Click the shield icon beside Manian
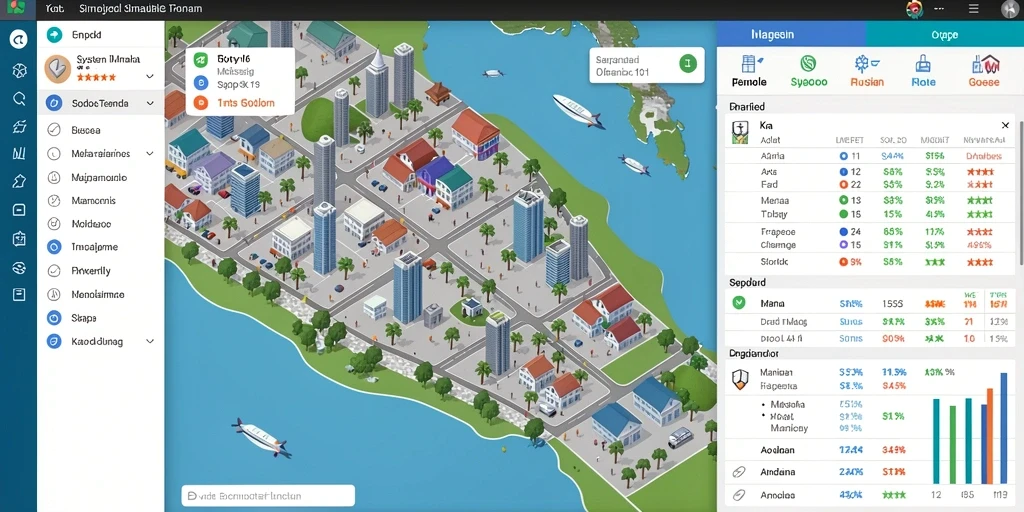 point(739,378)
